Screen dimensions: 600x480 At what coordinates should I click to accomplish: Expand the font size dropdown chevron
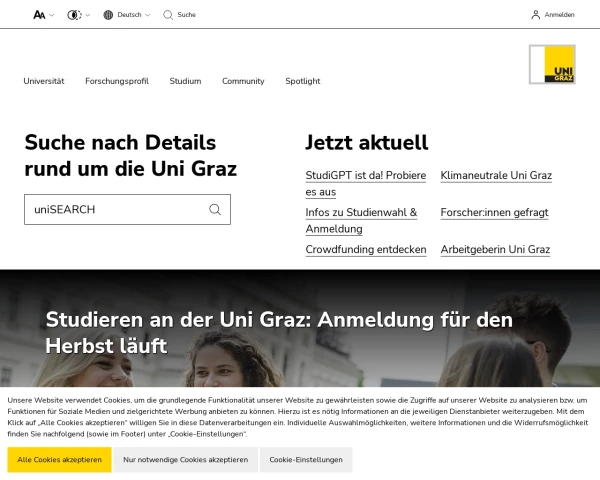[x=52, y=15]
